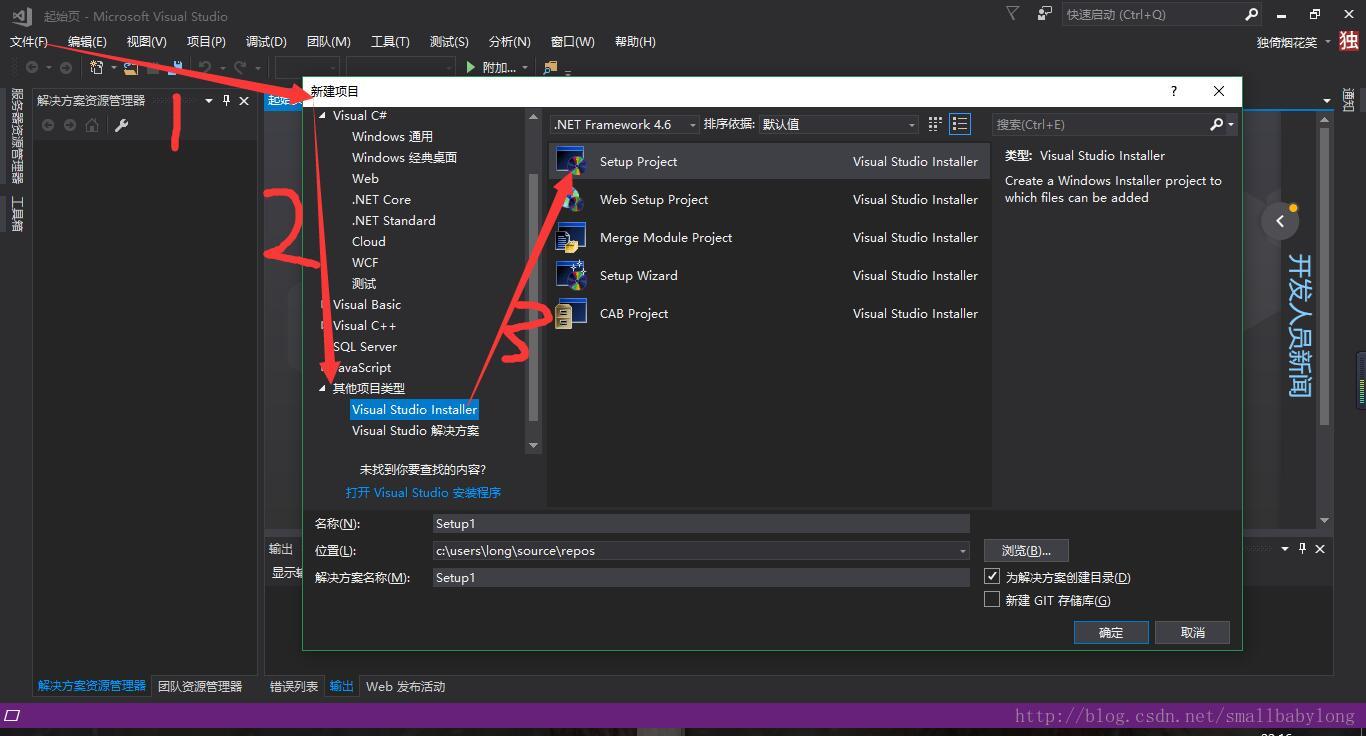The width and height of the screenshot is (1366, 736).
Task: Click the OK confirm button
Action: pyautogui.click(x=1111, y=632)
